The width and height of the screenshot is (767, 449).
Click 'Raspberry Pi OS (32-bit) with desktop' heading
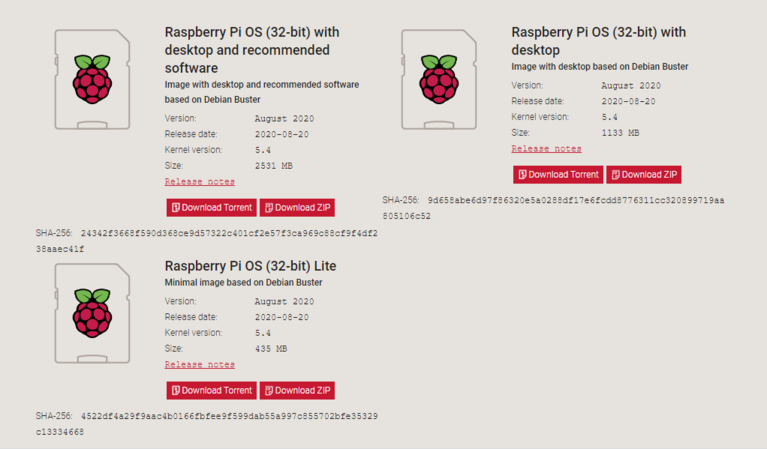[x=598, y=41]
